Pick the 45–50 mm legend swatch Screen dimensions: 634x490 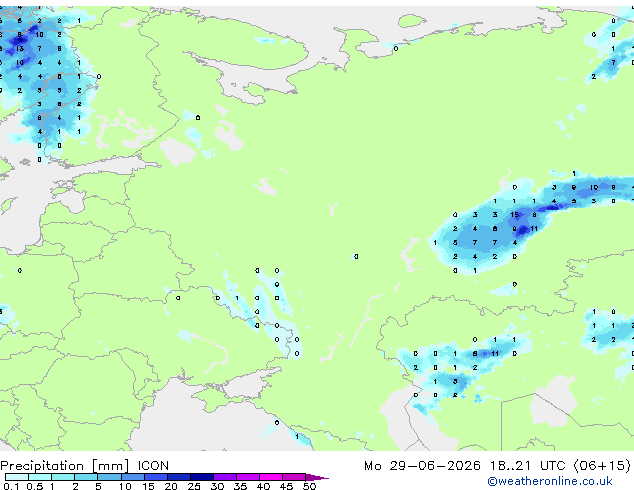click(x=294, y=477)
